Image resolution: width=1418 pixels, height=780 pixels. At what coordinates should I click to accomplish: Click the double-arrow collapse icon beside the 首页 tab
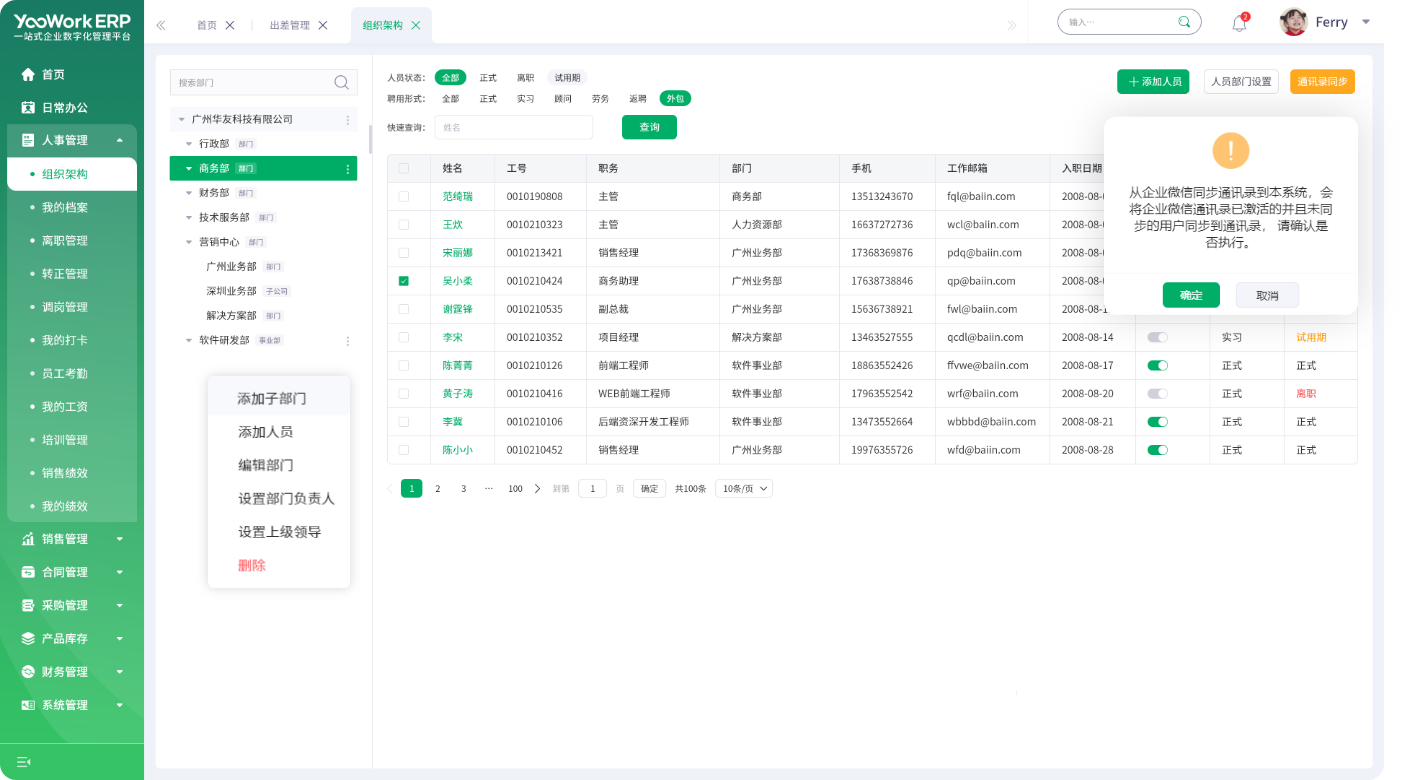click(161, 25)
